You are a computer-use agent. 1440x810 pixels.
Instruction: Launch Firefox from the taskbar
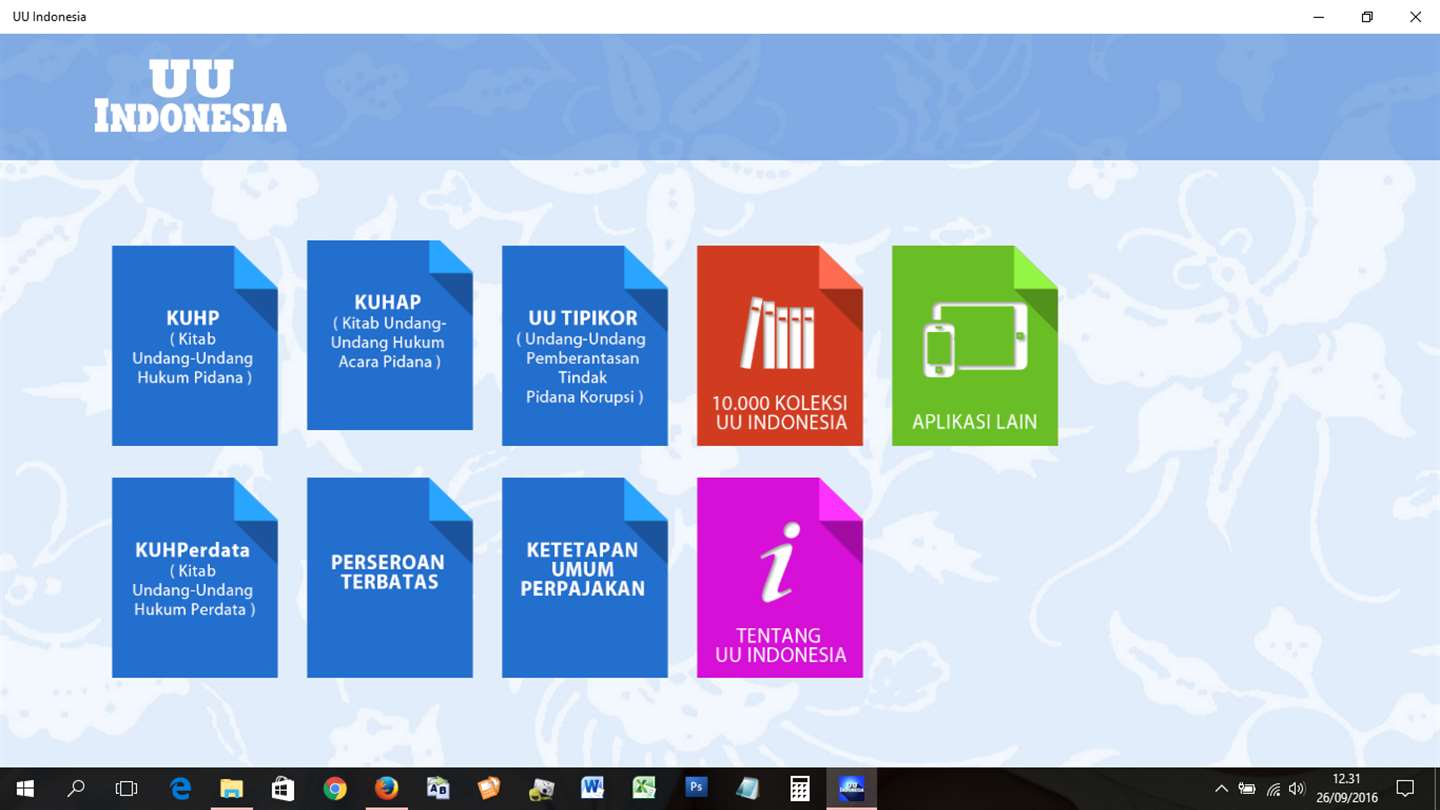(x=386, y=789)
